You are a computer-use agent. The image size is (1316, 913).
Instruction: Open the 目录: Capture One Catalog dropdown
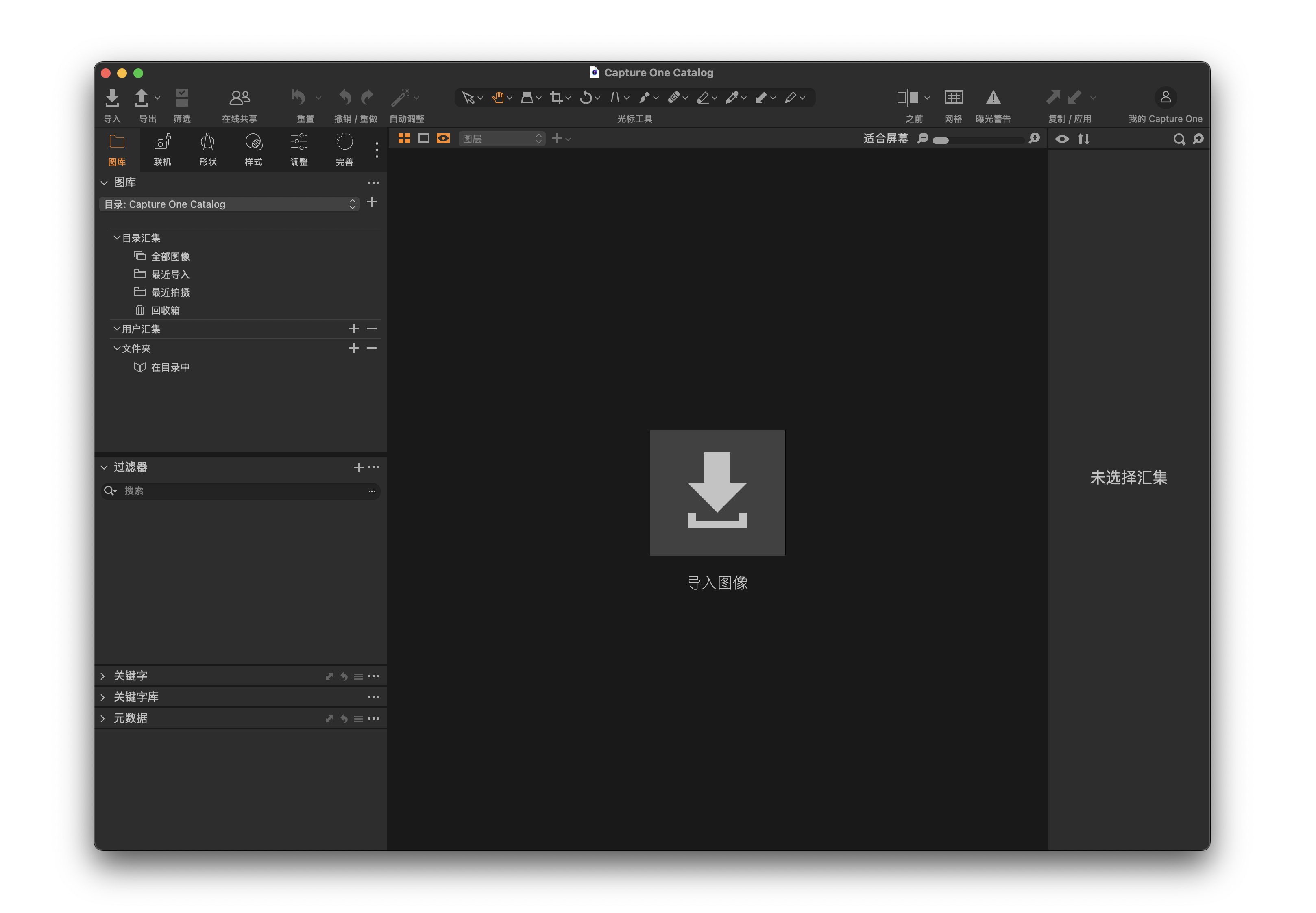tap(229, 204)
